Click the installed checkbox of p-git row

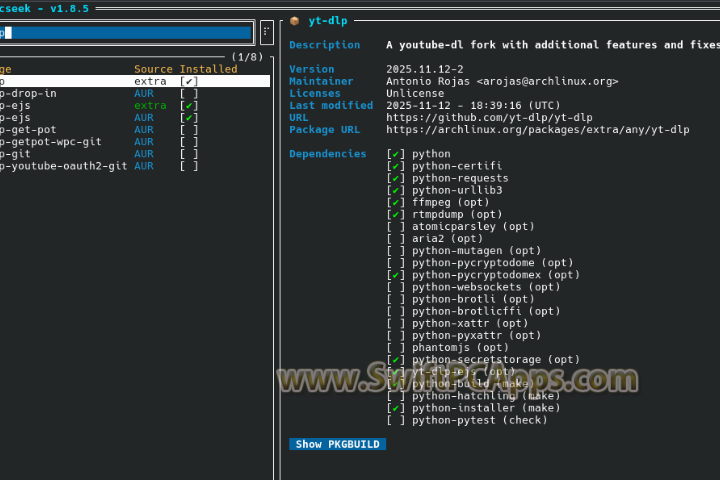coord(189,154)
